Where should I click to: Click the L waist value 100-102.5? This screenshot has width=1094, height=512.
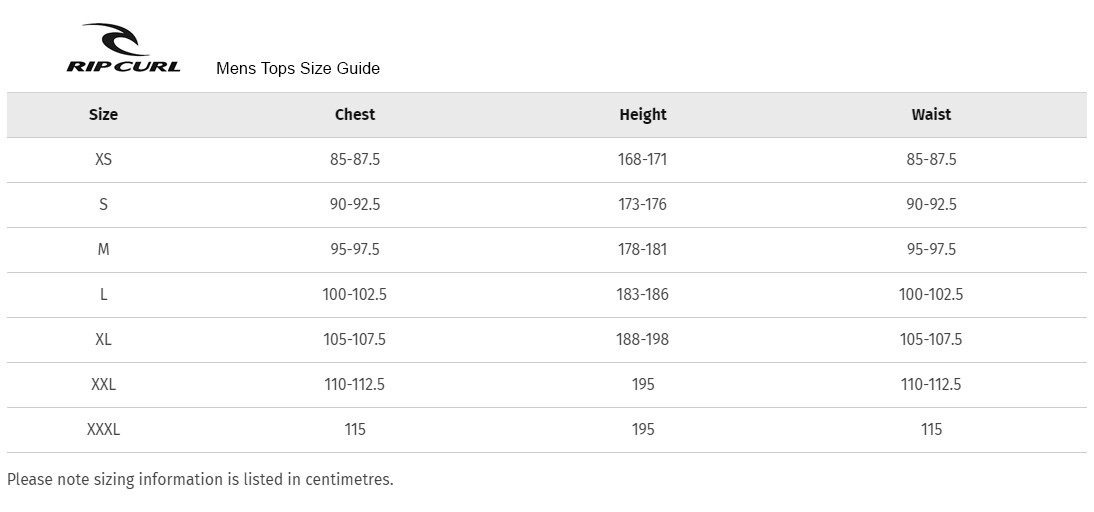[x=931, y=294]
